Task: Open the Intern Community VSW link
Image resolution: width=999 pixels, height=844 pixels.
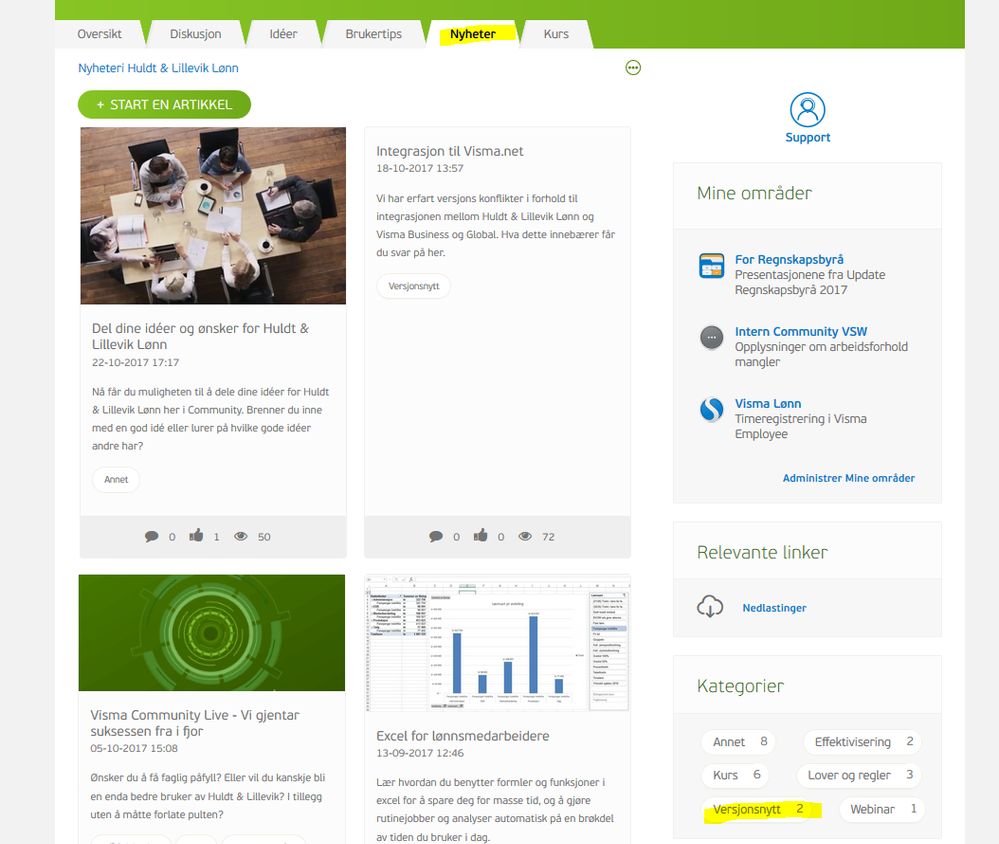Action: [801, 331]
